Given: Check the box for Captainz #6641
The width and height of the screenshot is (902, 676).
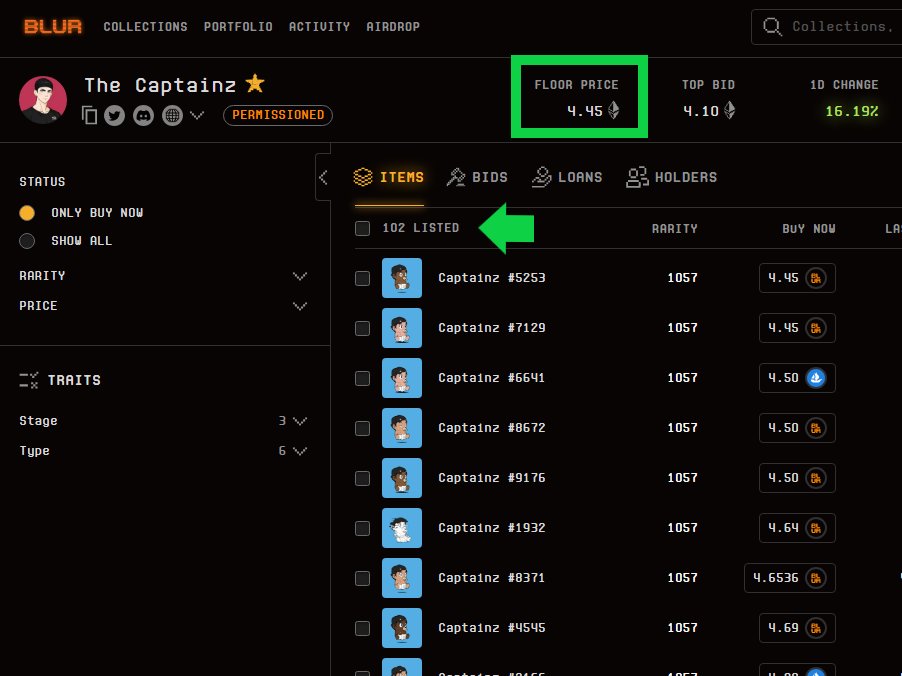Looking at the screenshot, I should point(362,379).
